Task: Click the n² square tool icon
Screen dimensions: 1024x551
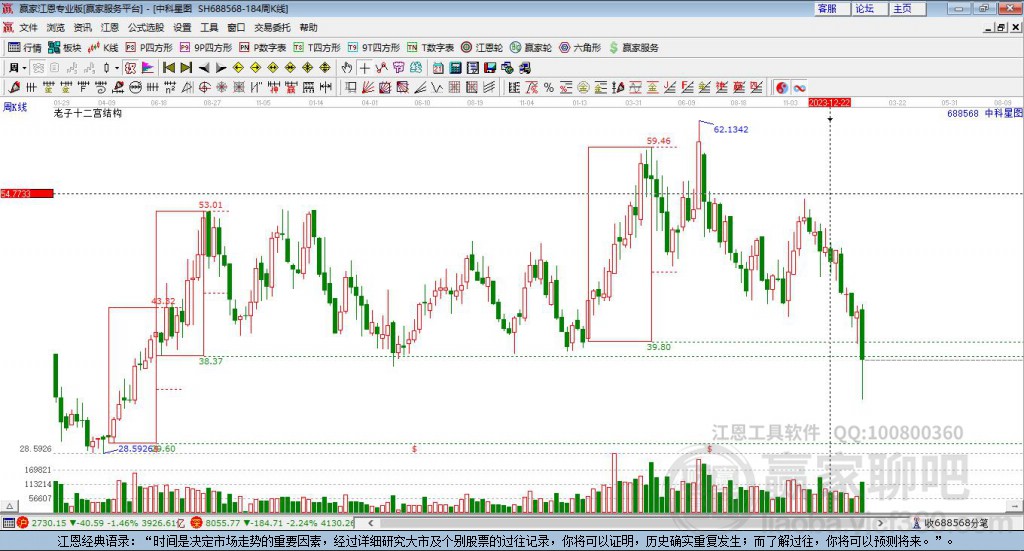Action: click(170, 87)
